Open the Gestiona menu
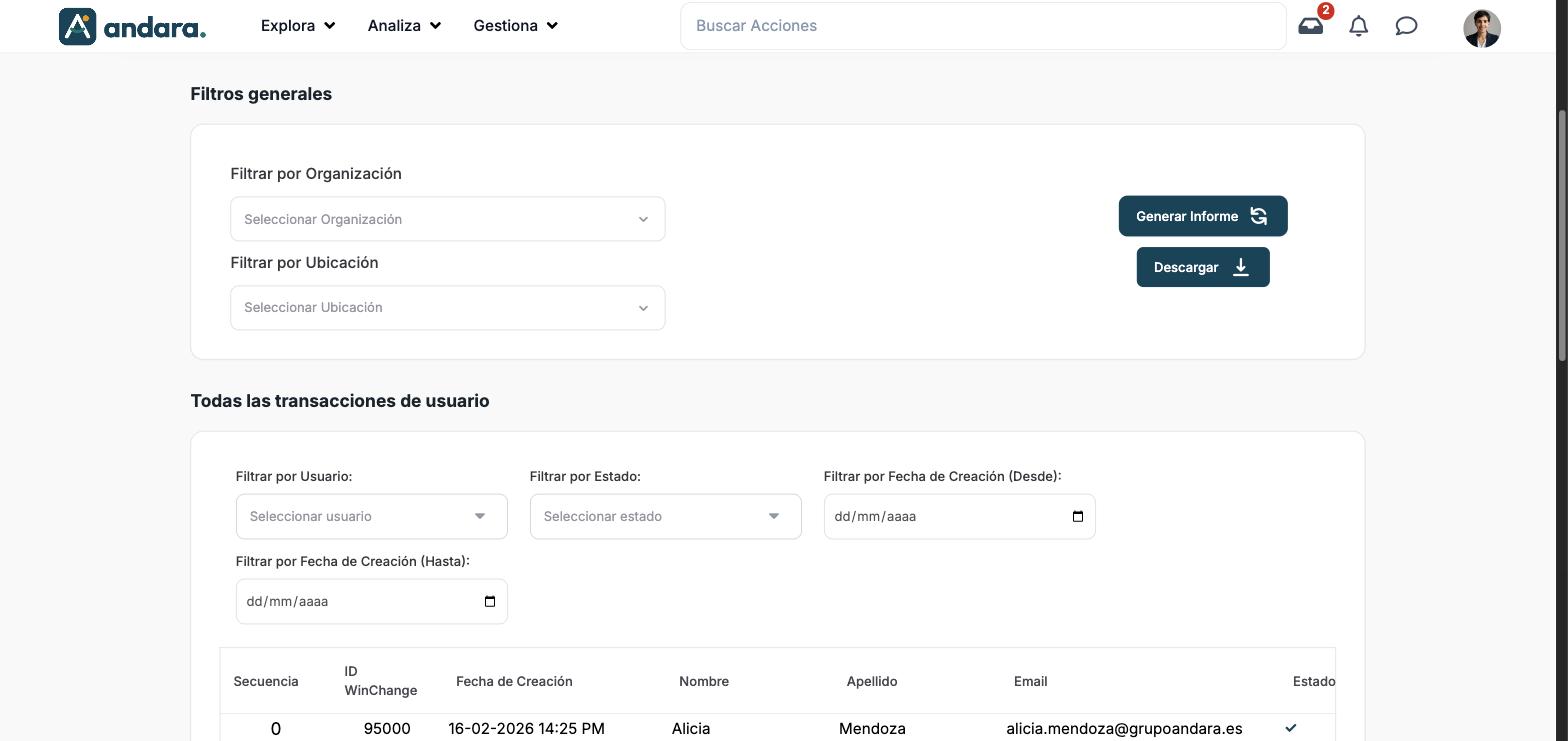 (x=515, y=26)
